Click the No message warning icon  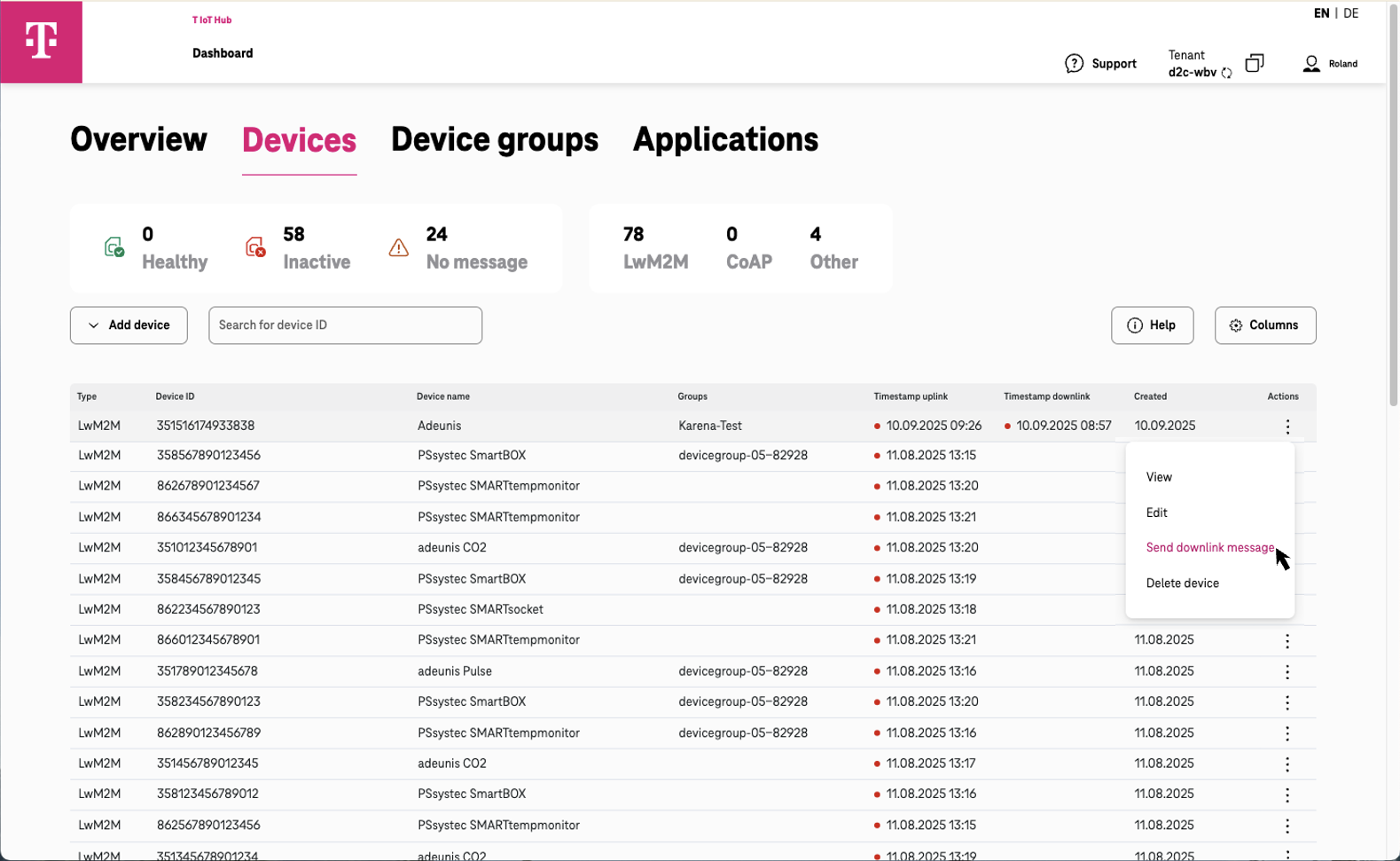pyautogui.click(x=399, y=247)
